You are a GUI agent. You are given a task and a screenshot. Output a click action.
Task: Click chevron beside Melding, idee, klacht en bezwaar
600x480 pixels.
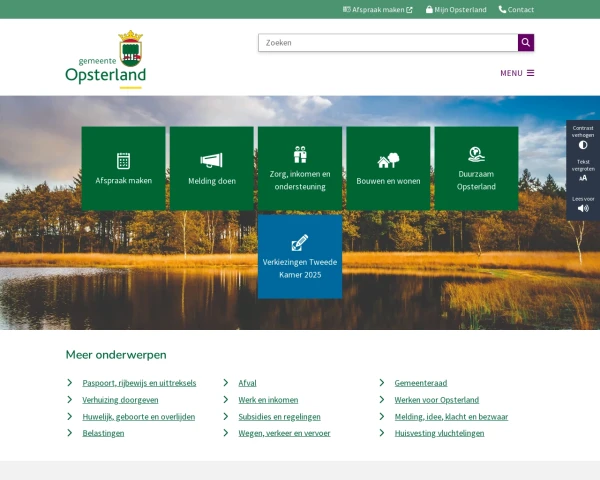point(382,416)
